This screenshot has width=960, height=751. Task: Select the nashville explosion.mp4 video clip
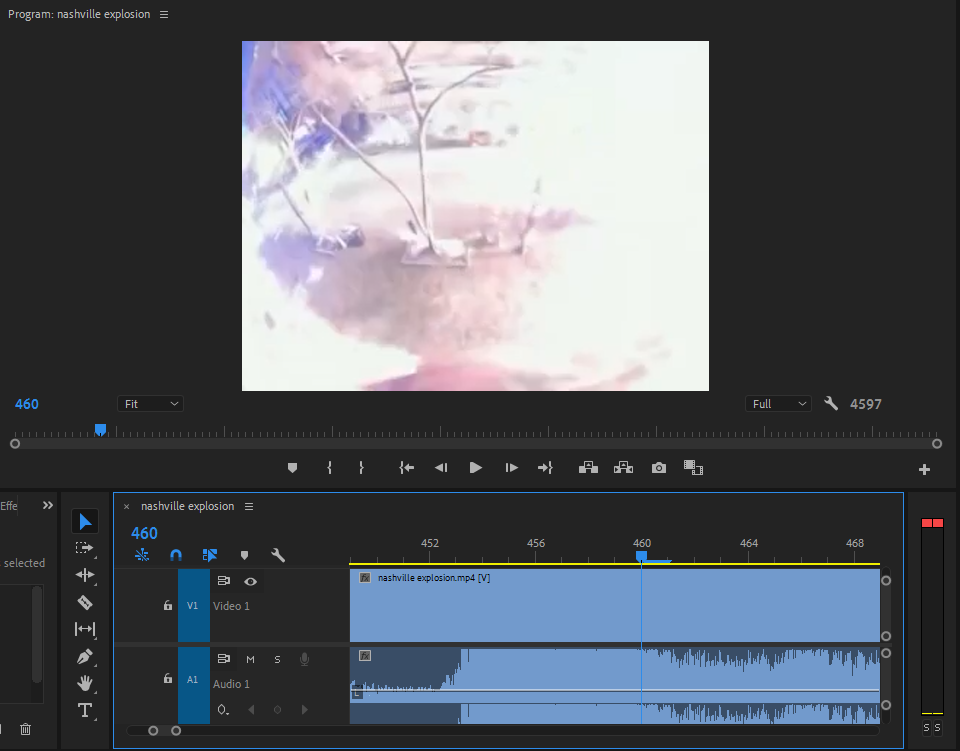615,605
